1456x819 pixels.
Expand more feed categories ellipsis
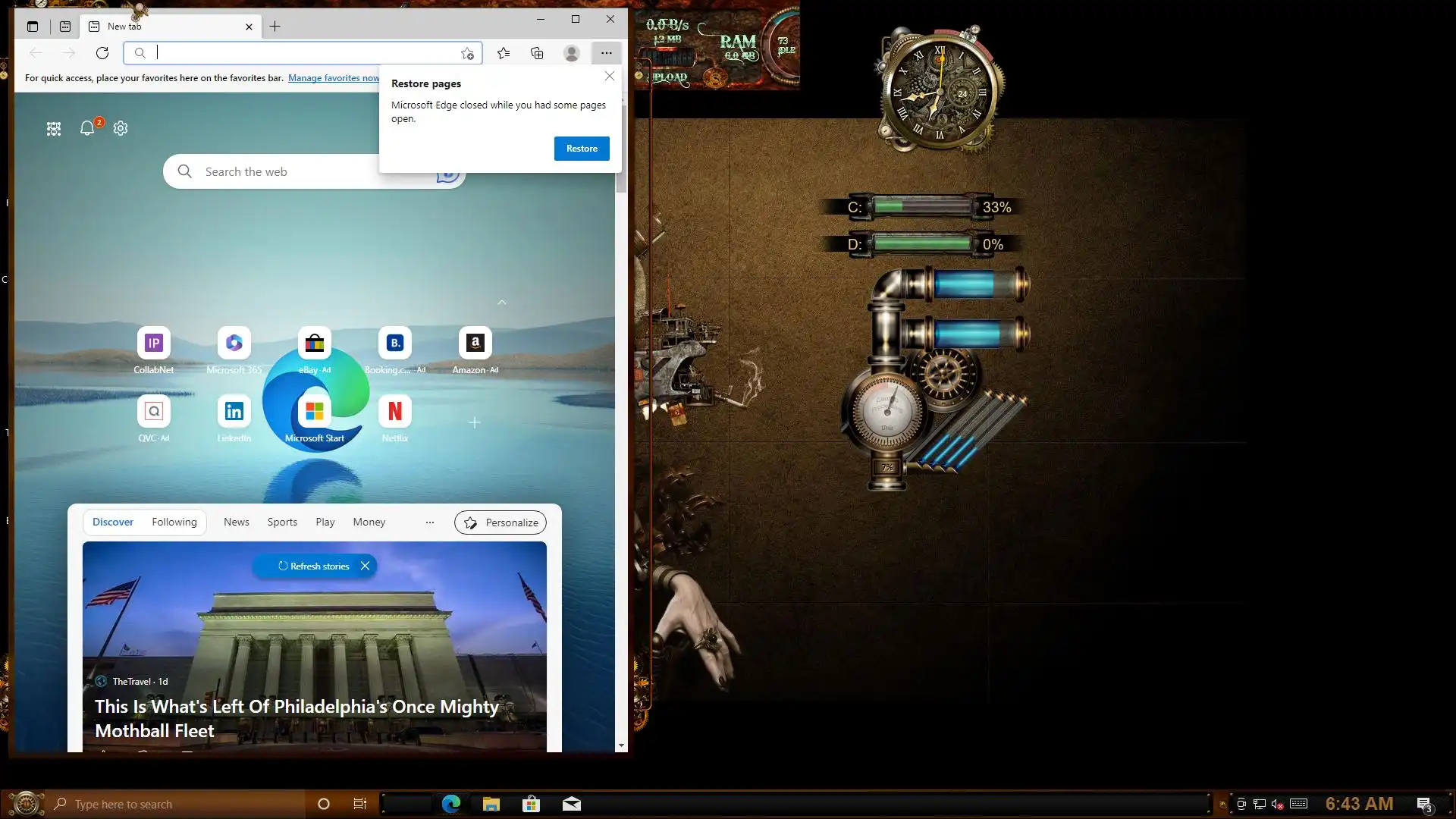pos(430,522)
